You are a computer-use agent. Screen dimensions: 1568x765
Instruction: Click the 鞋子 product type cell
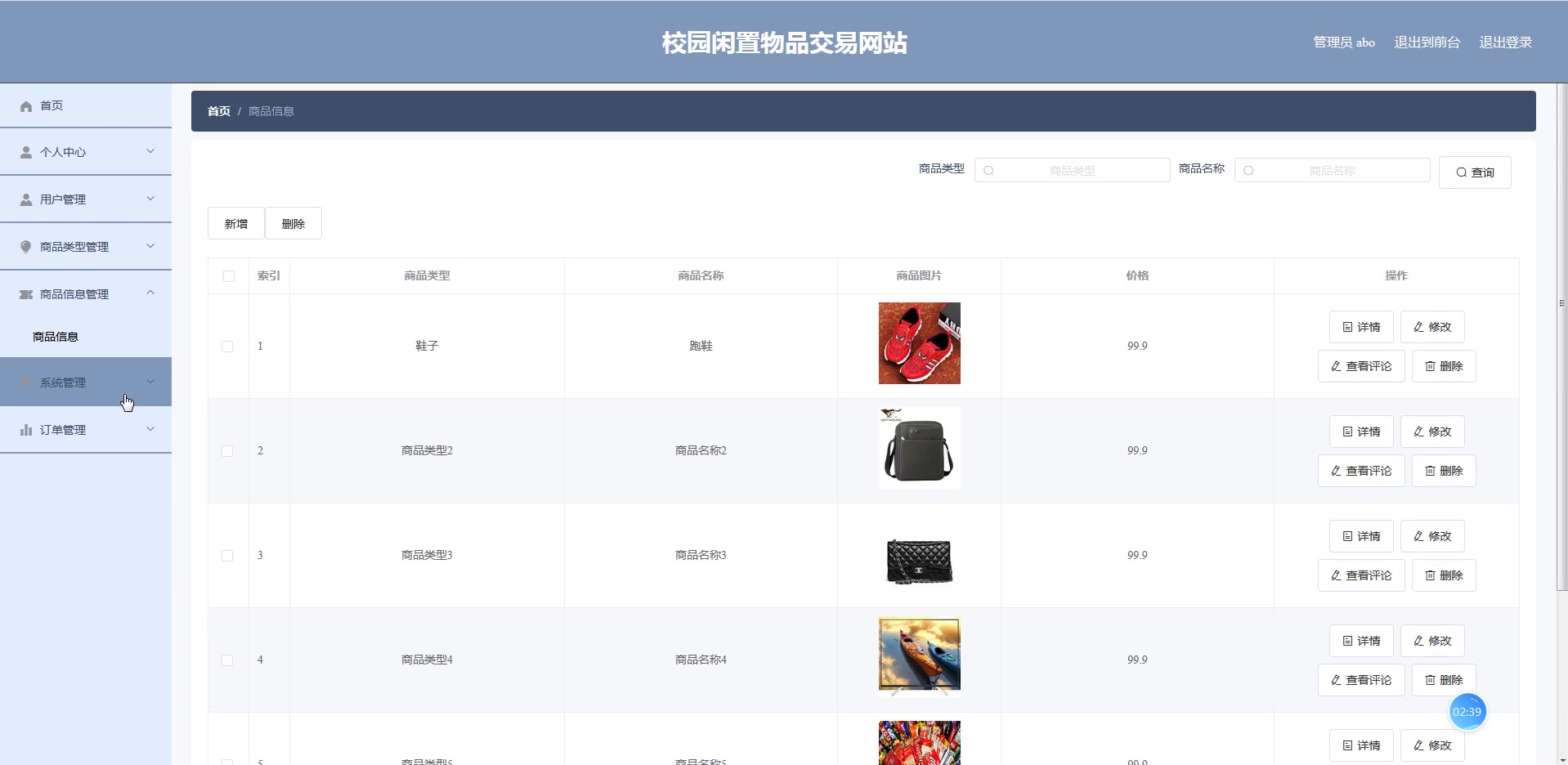pos(427,347)
